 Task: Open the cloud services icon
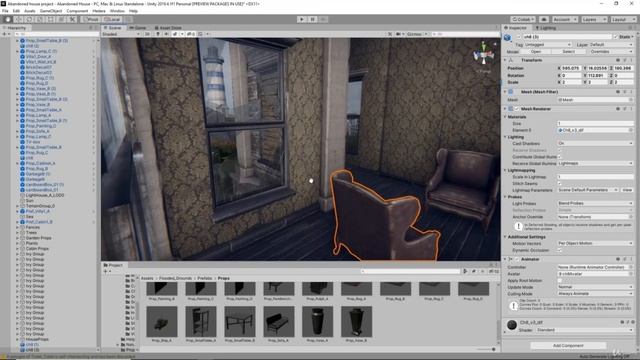point(544,19)
